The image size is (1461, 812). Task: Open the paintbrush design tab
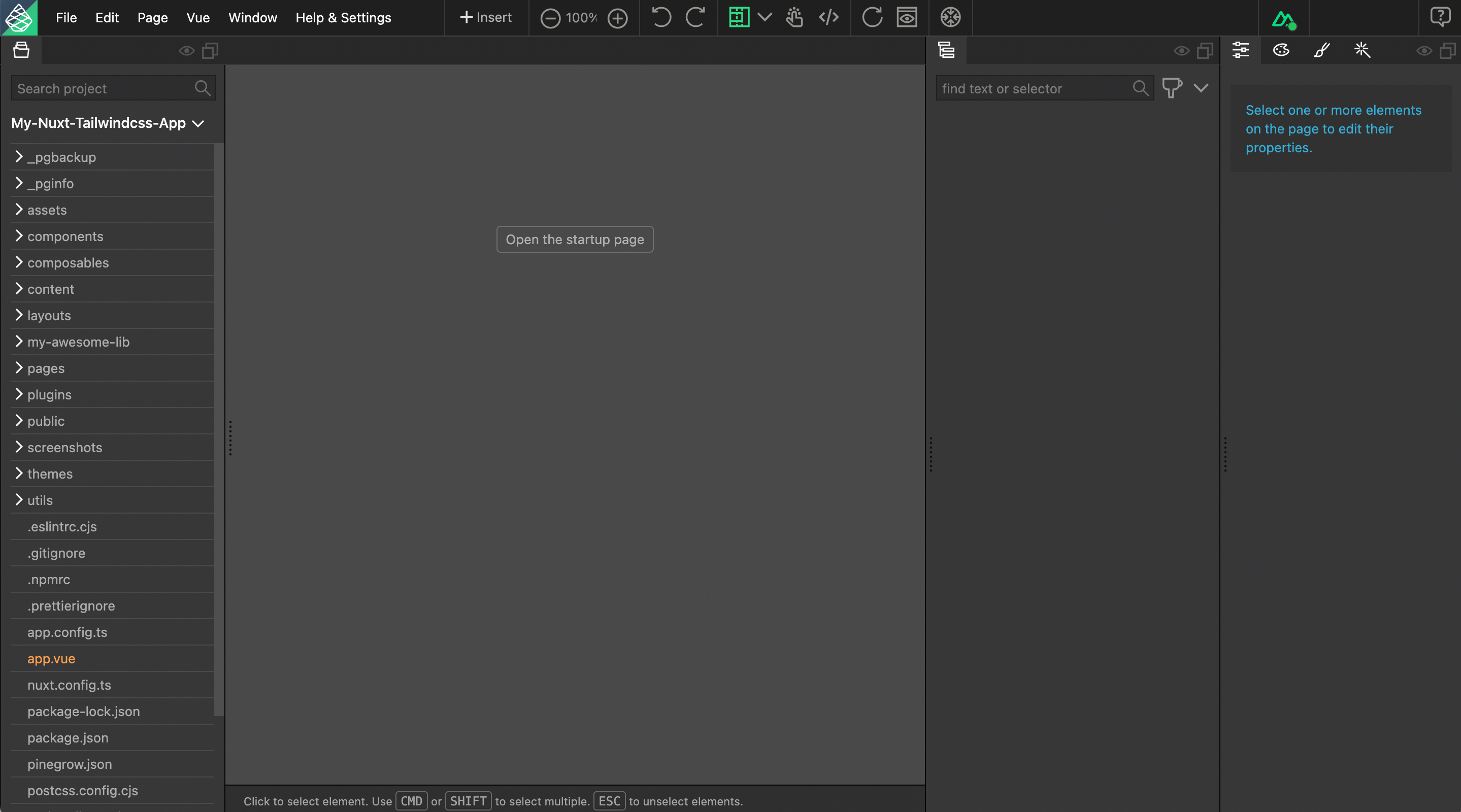1321,50
